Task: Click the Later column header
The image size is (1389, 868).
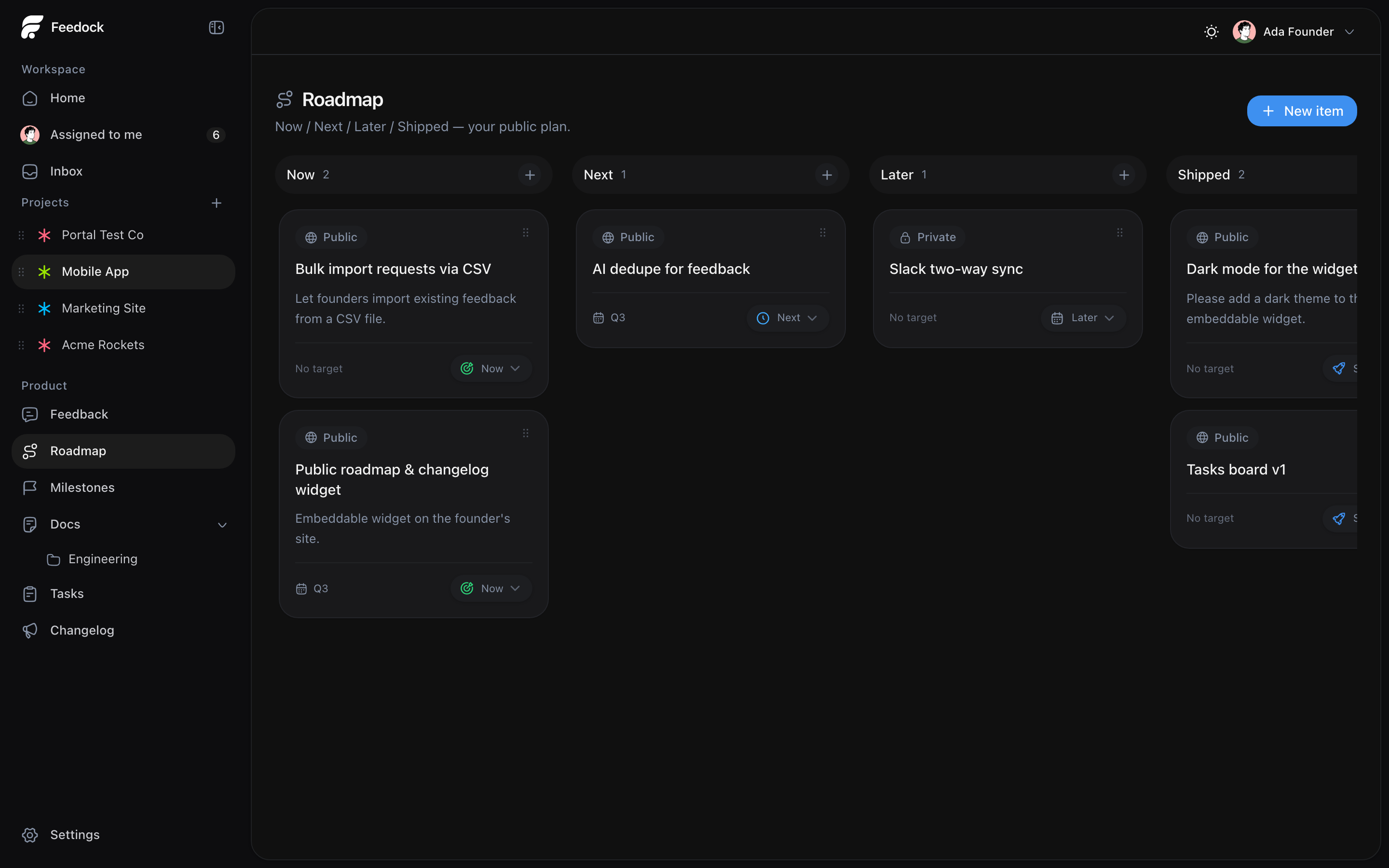Action: coord(1008,175)
